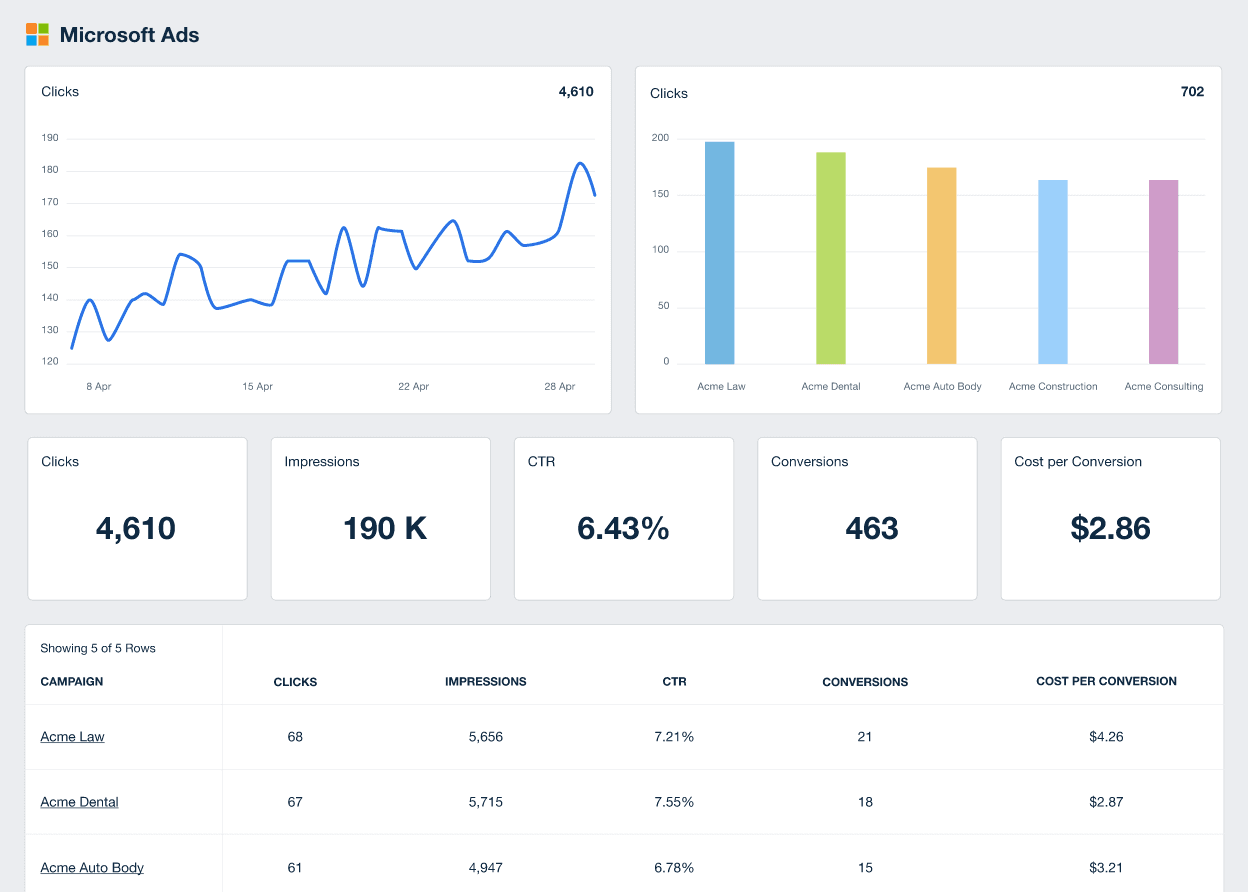The width and height of the screenshot is (1248, 892).
Task: Click the CTR card showing 6.43%
Action: 623,518
